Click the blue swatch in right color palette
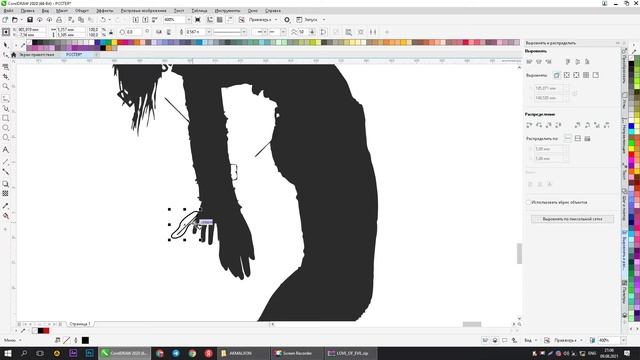 (631, 127)
